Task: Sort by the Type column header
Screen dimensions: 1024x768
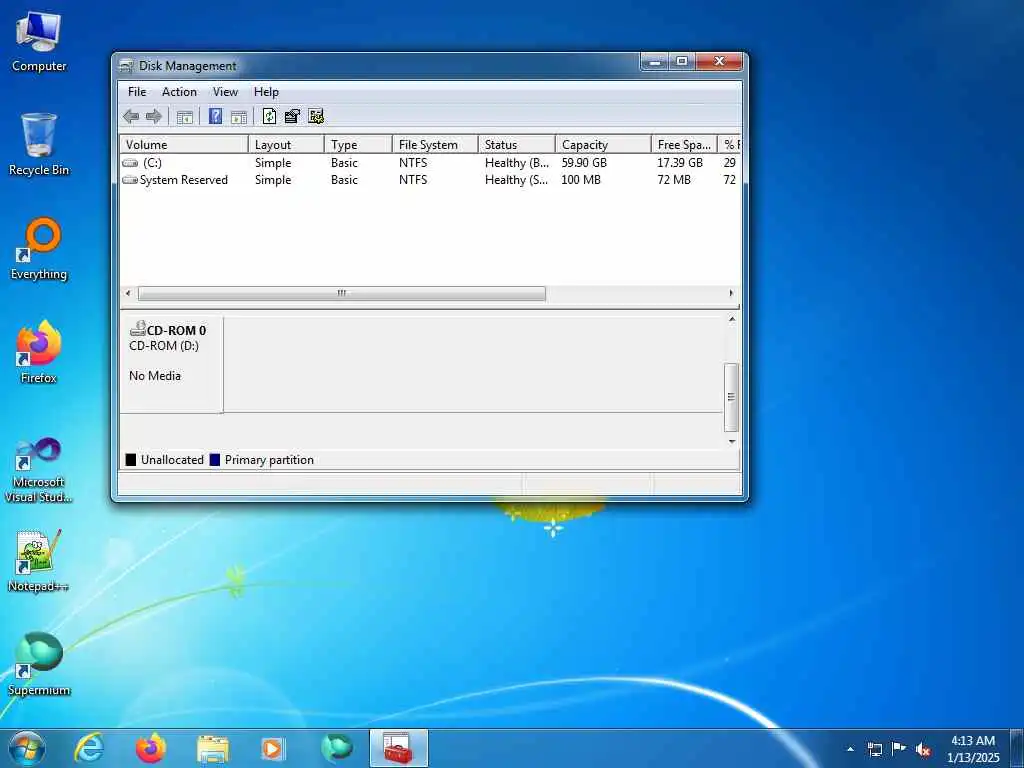Action: tap(358, 144)
